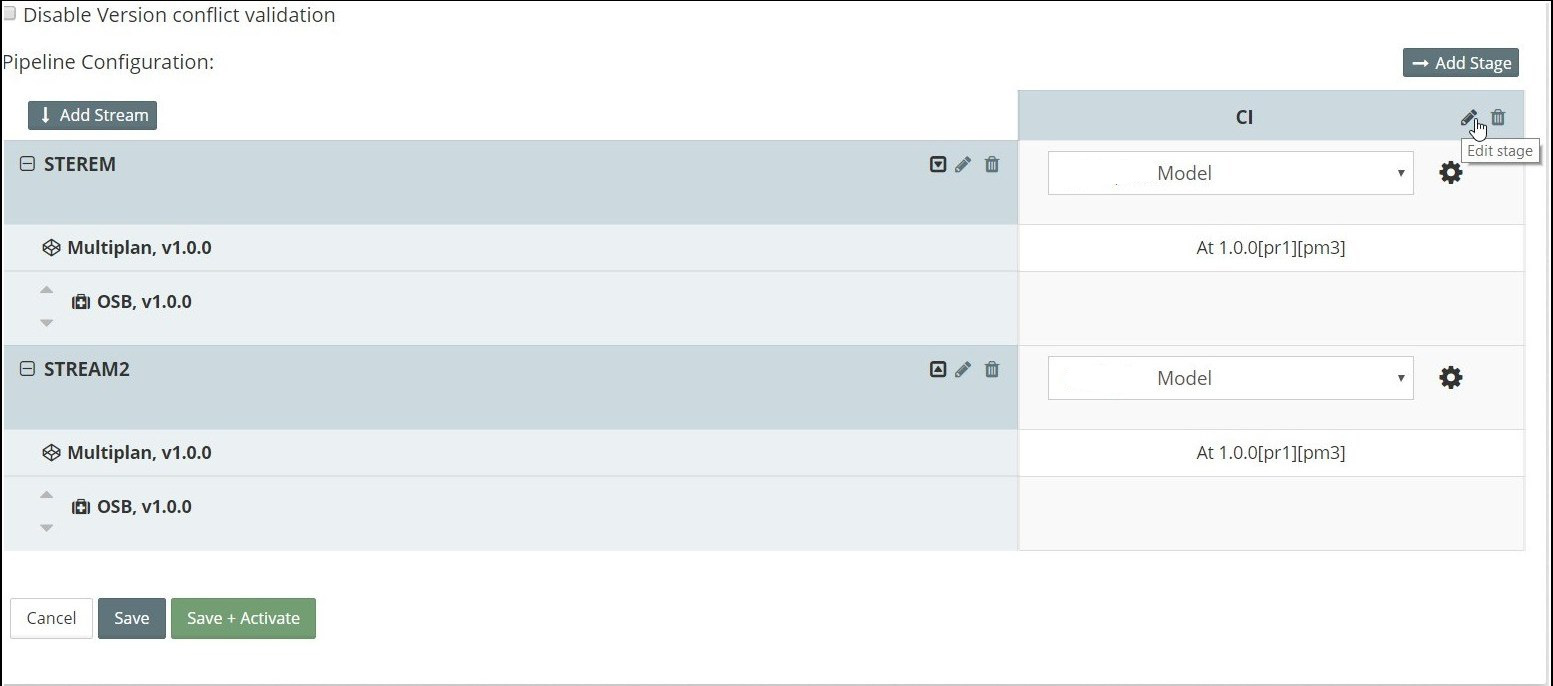Click the edit pencil icon for CI stage
This screenshot has width=1553, height=686.
(x=1468, y=118)
